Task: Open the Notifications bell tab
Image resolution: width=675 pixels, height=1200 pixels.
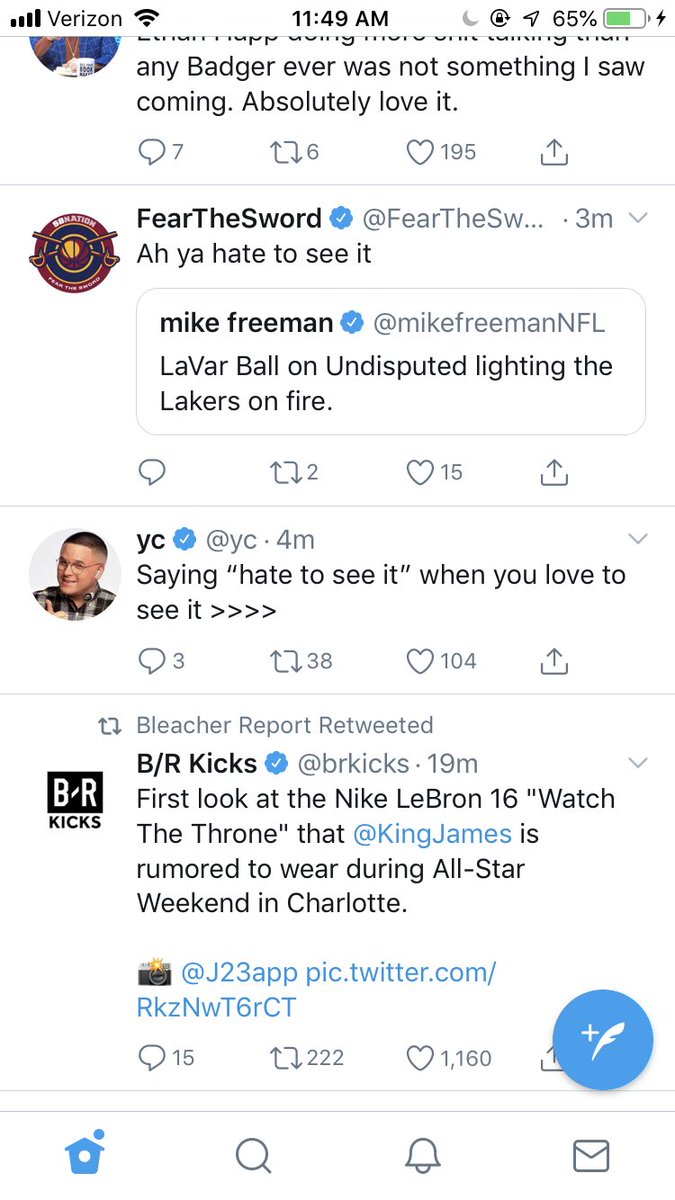Action: click(422, 1156)
